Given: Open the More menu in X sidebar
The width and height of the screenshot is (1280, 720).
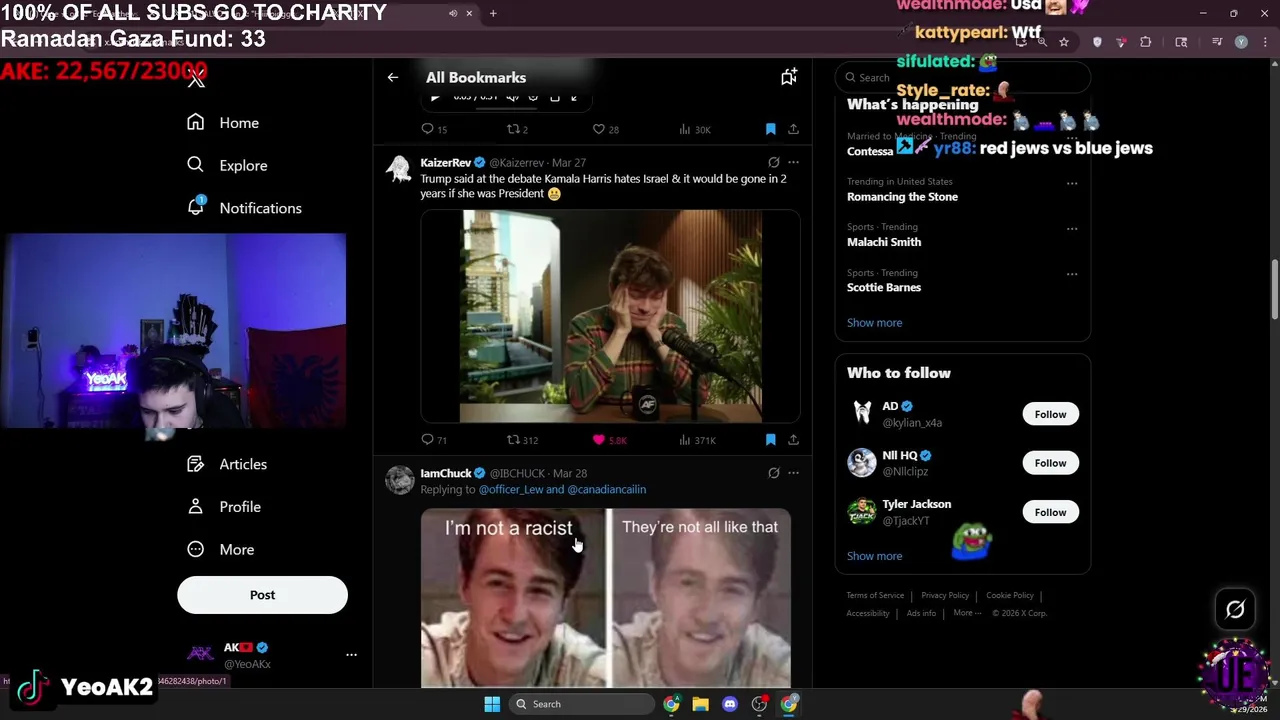Looking at the screenshot, I should coord(221,549).
